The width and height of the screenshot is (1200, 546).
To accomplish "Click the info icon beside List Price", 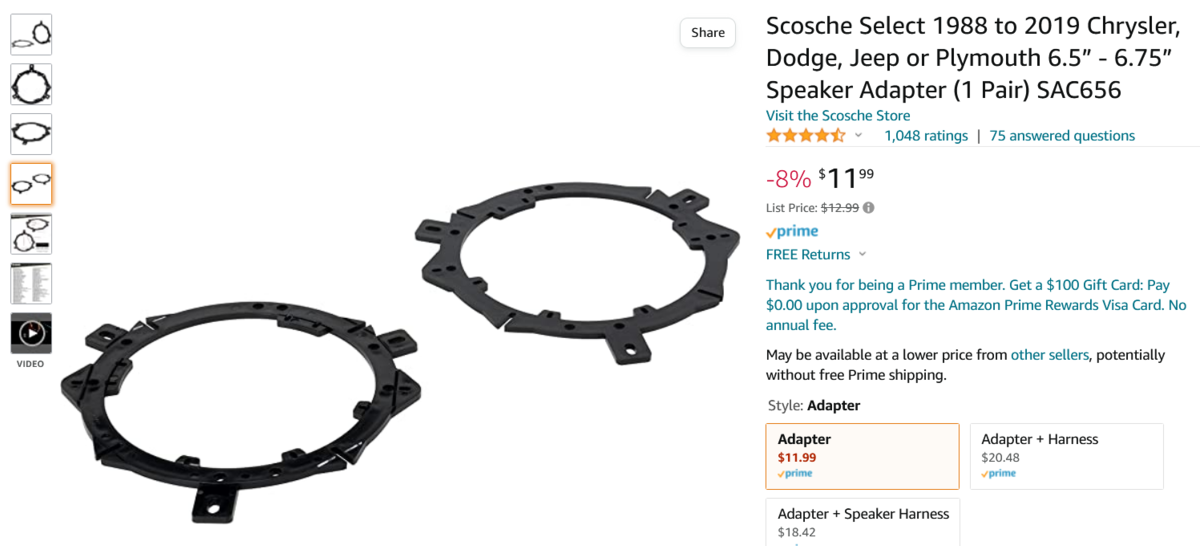I will [x=868, y=208].
